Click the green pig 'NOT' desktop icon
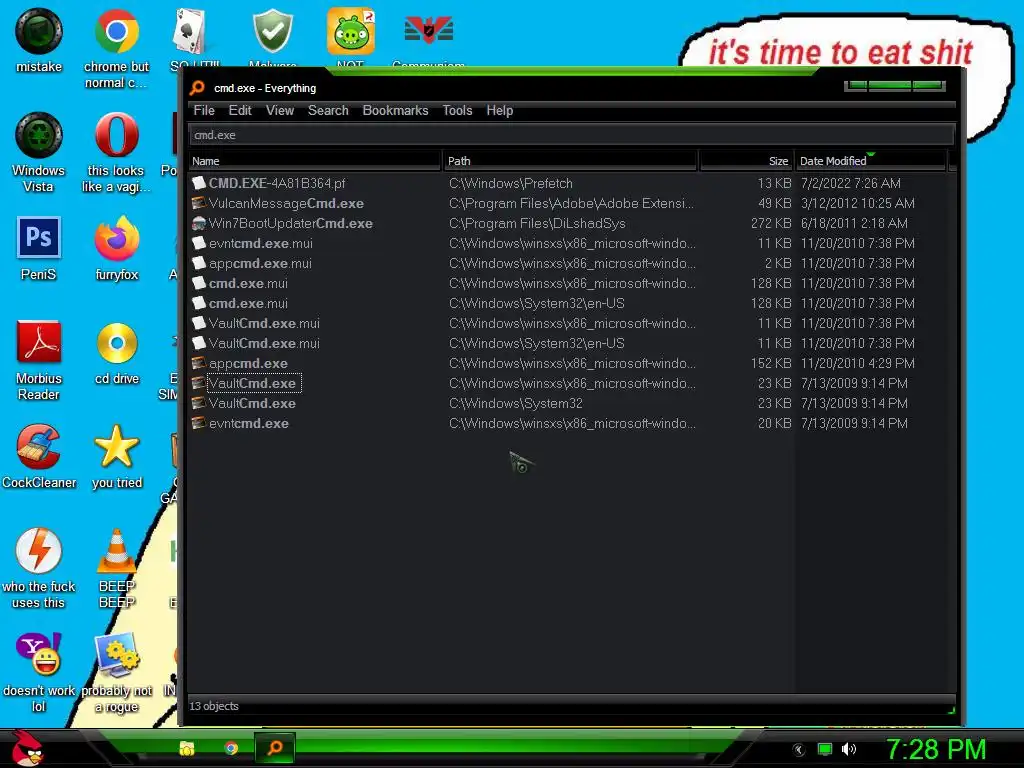 point(351,33)
